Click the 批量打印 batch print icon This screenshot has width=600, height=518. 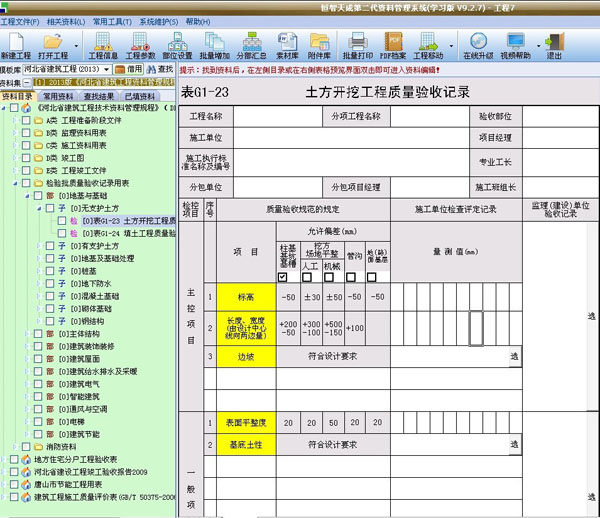[357, 46]
